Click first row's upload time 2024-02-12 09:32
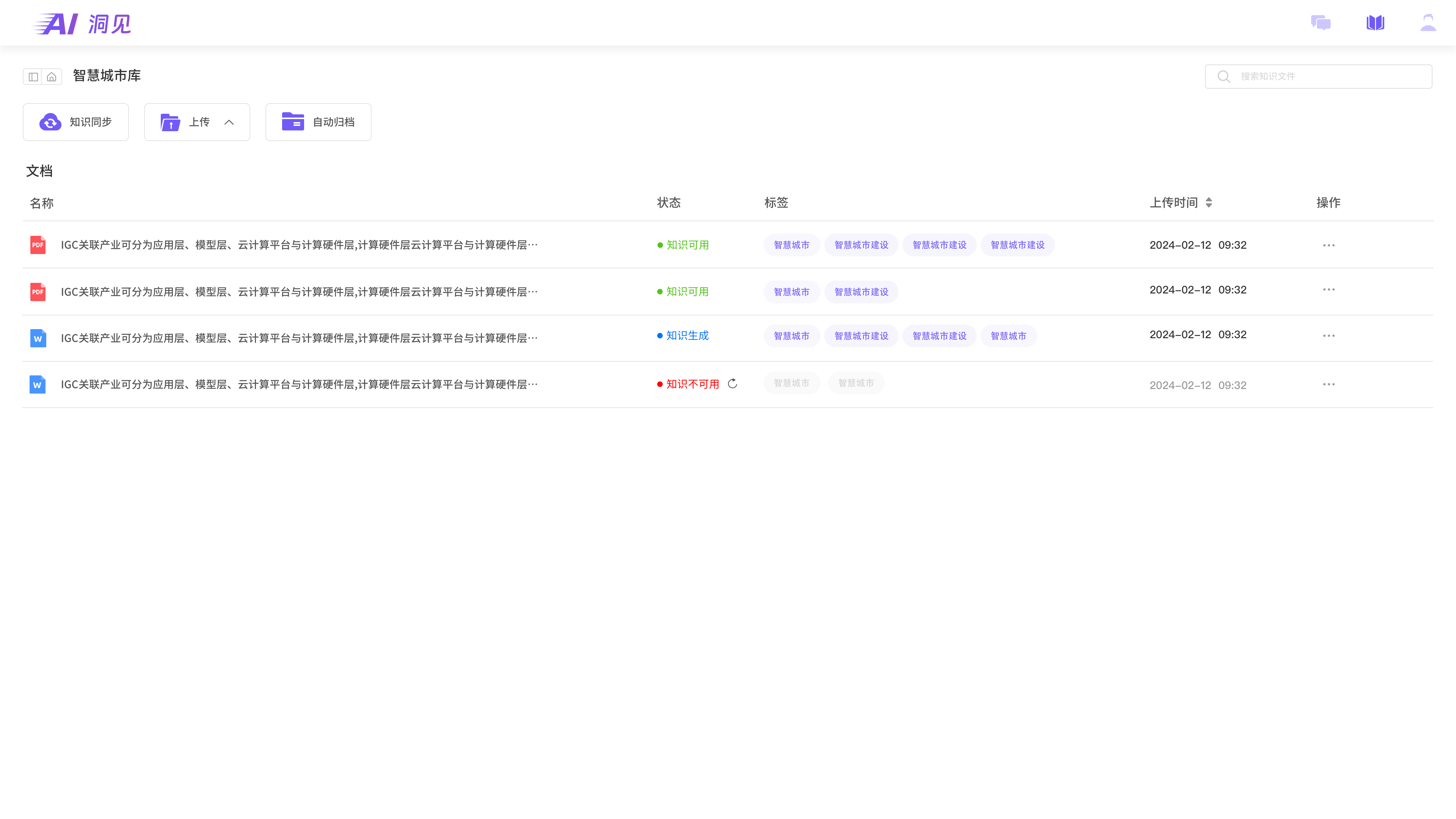Screen dimensions: 1456x819 1198,245
